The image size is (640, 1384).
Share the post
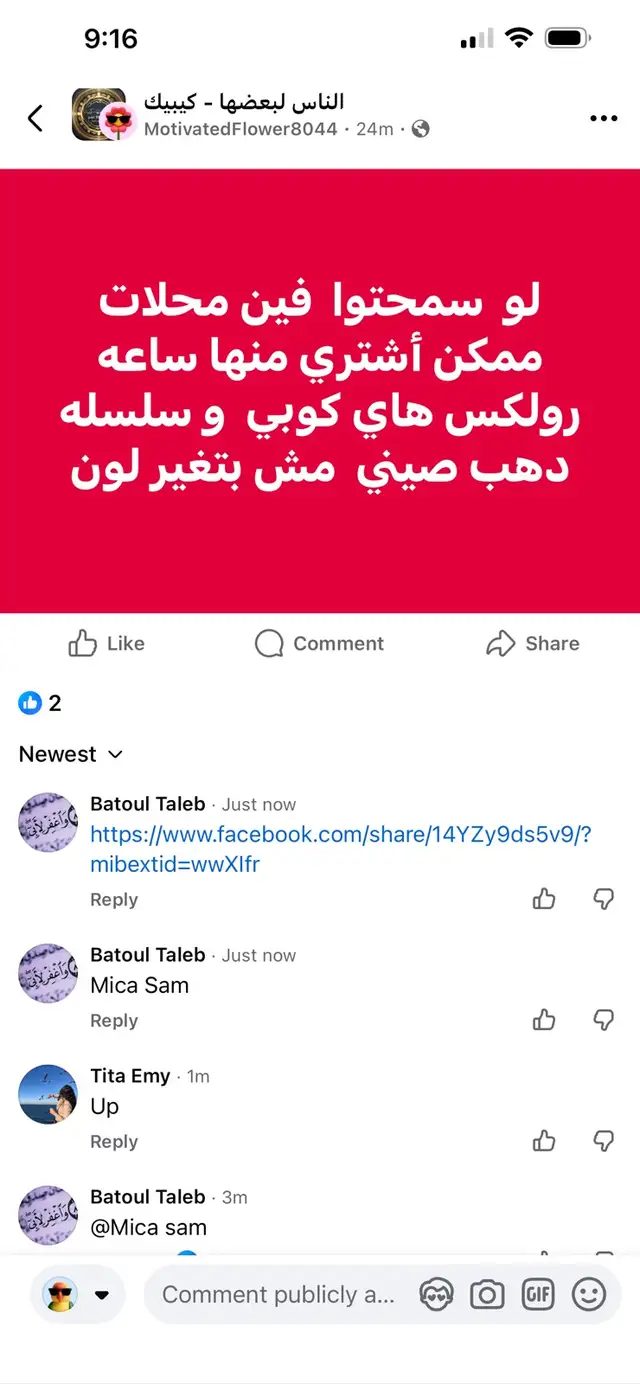[532, 643]
